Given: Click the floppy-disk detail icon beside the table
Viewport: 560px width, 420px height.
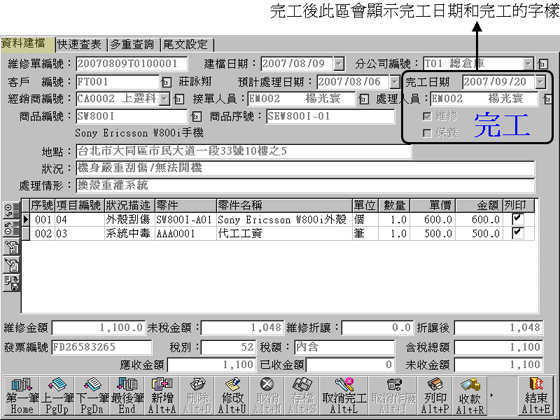Looking at the screenshot, I should tap(11, 283).
